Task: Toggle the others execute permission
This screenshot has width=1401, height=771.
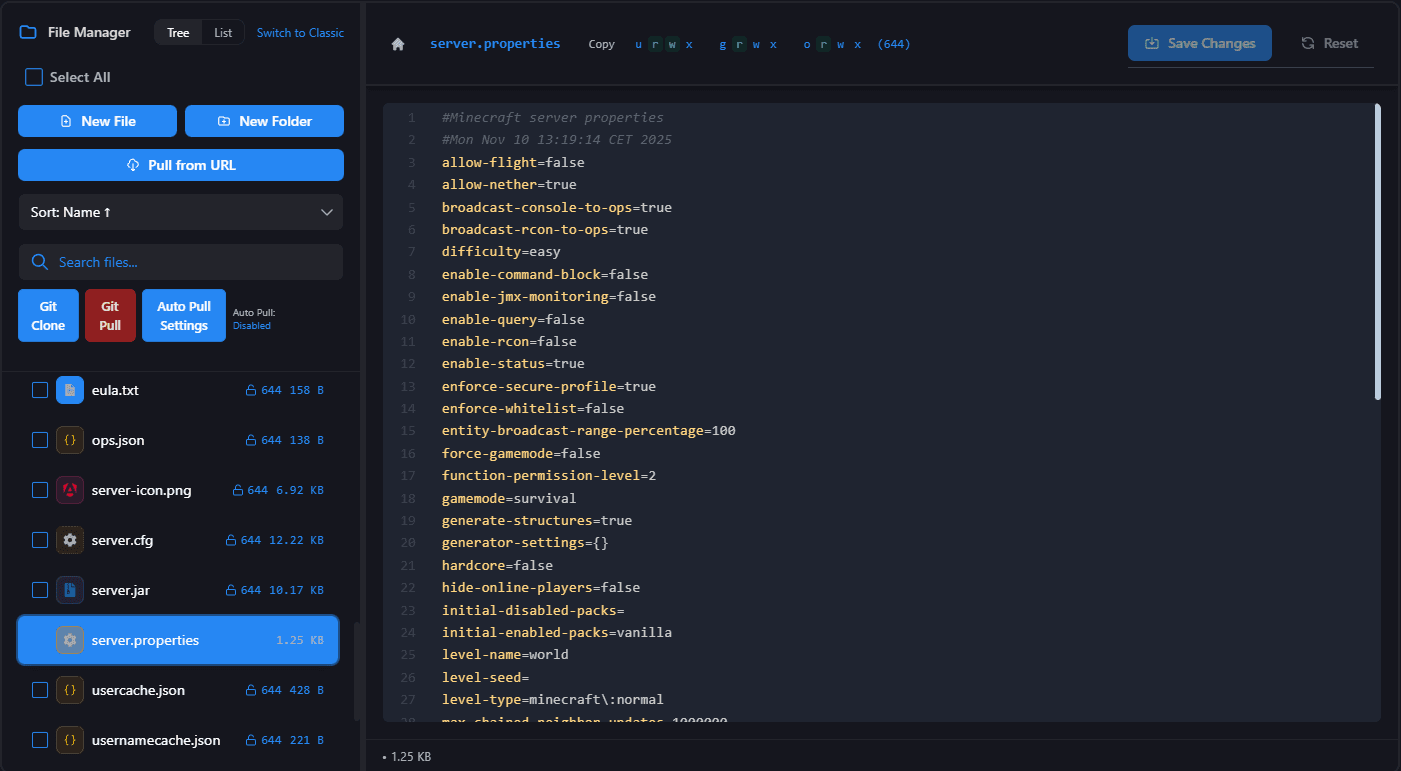Action: (x=857, y=44)
